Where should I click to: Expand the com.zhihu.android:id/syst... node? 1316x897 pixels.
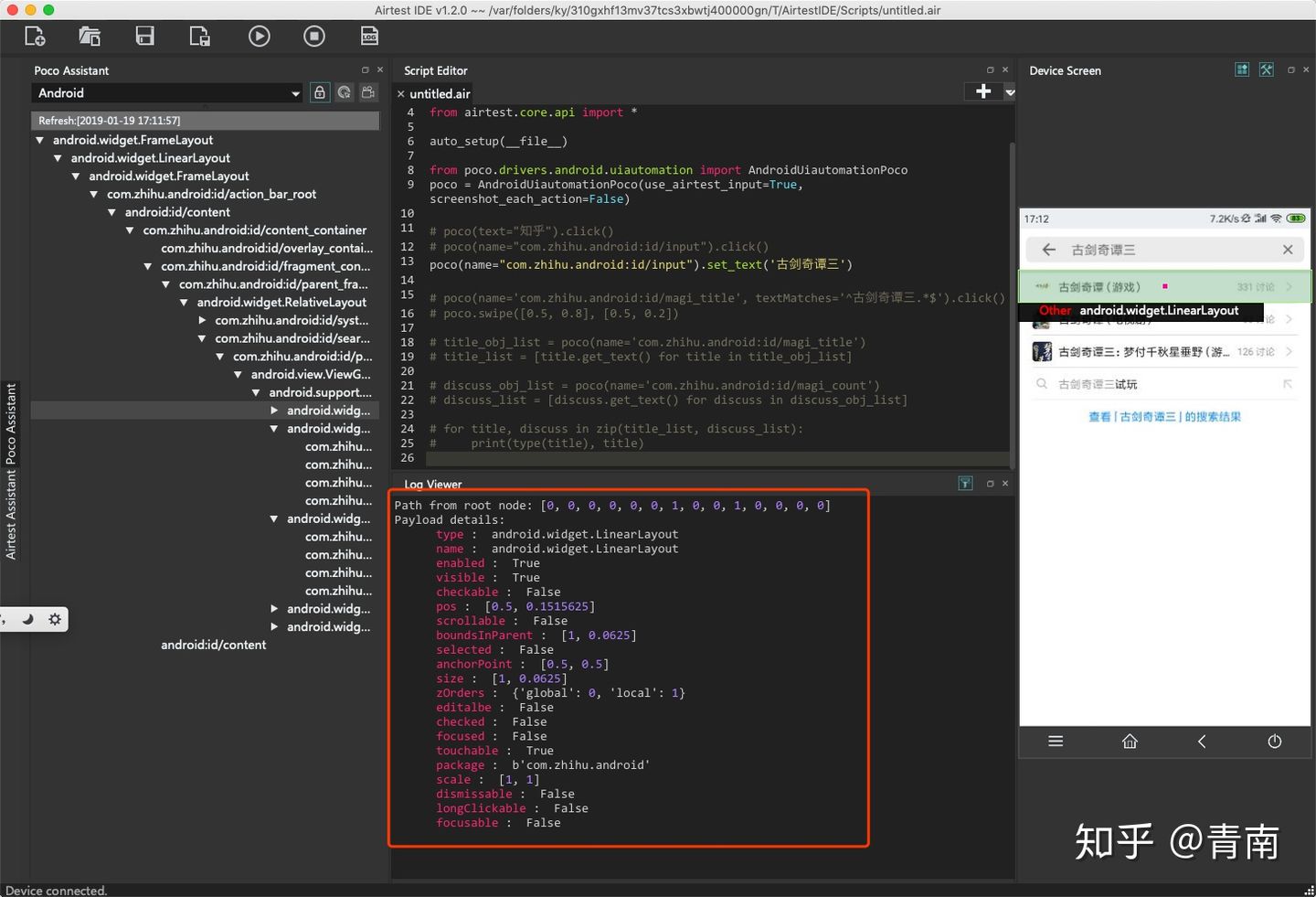pyautogui.click(x=202, y=321)
